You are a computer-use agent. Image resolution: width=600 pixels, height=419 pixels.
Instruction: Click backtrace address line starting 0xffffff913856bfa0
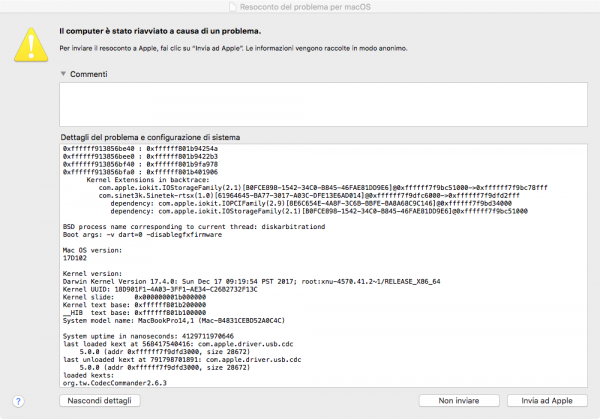click(x=140, y=172)
